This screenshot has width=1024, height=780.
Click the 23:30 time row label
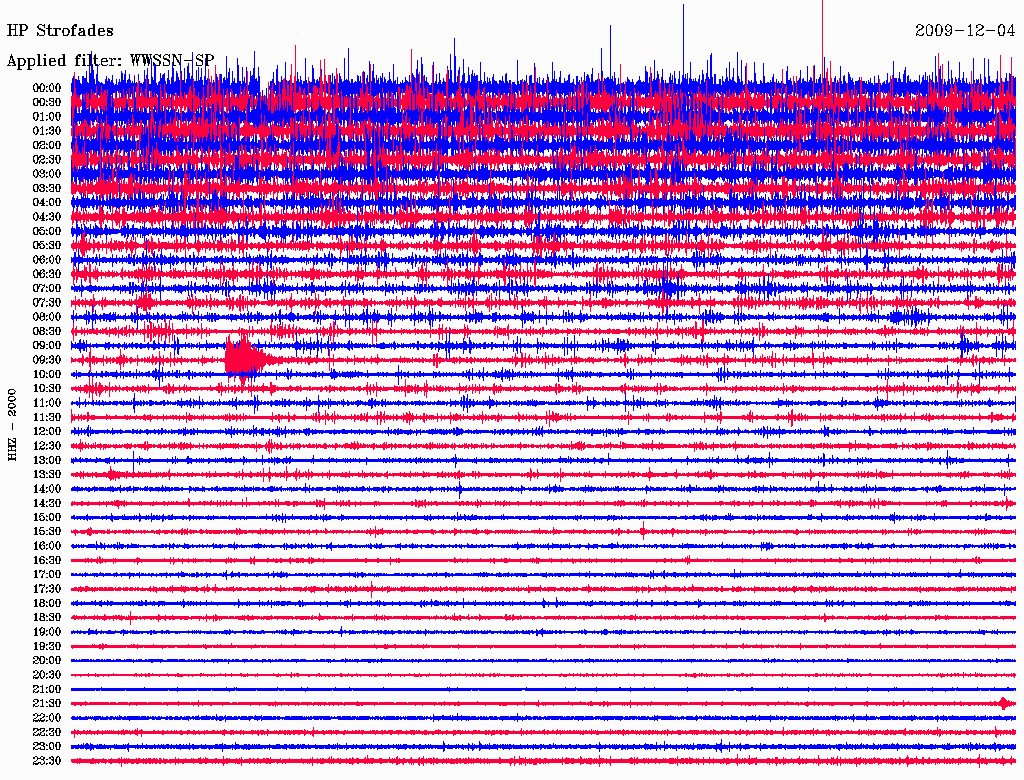pyautogui.click(x=47, y=760)
